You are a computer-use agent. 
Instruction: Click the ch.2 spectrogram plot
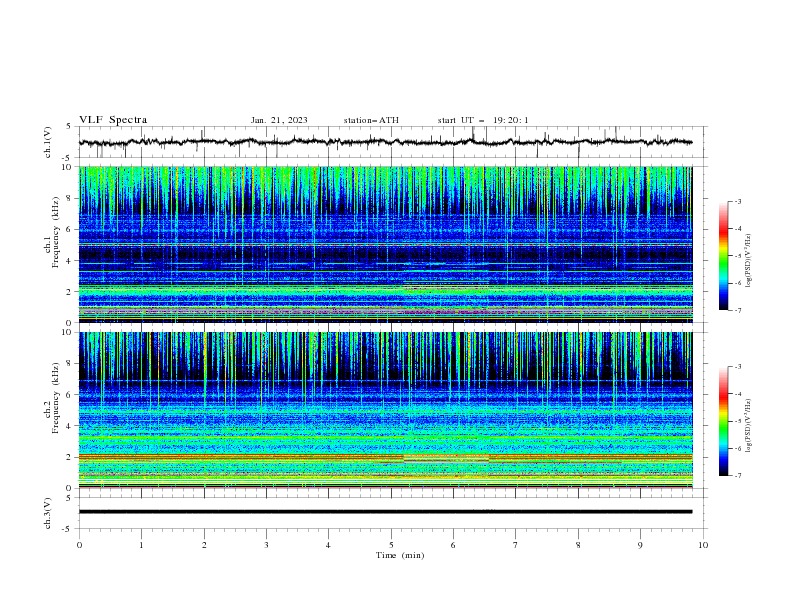[386, 410]
